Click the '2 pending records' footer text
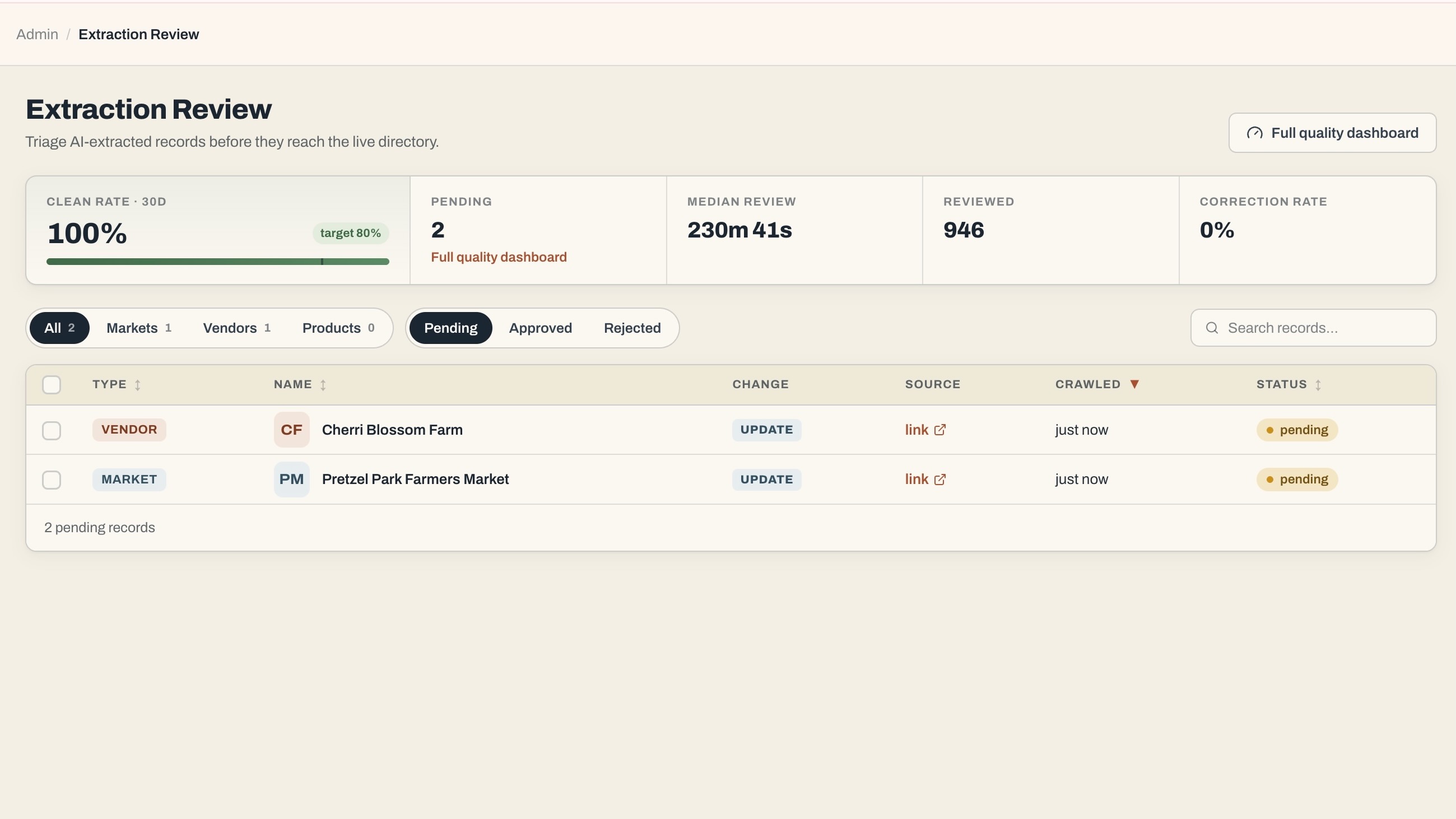The image size is (1456, 819). point(100,528)
